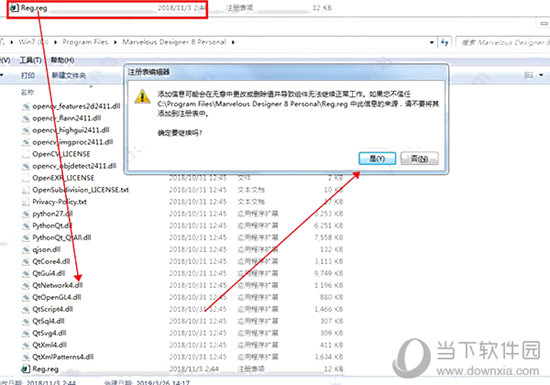
Task: Click 注册表编辑器 dialog title bar
Action: [x=286, y=72]
